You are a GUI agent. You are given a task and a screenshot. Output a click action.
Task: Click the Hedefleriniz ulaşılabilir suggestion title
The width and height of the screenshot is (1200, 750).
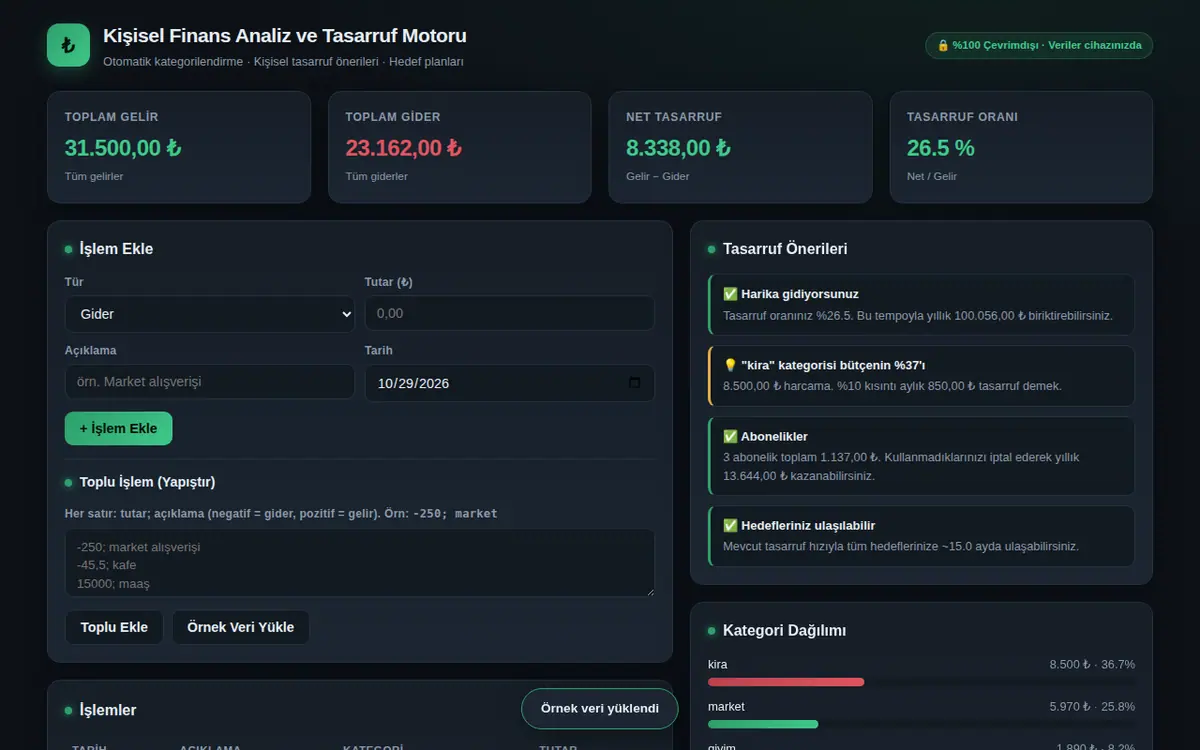tap(799, 525)
